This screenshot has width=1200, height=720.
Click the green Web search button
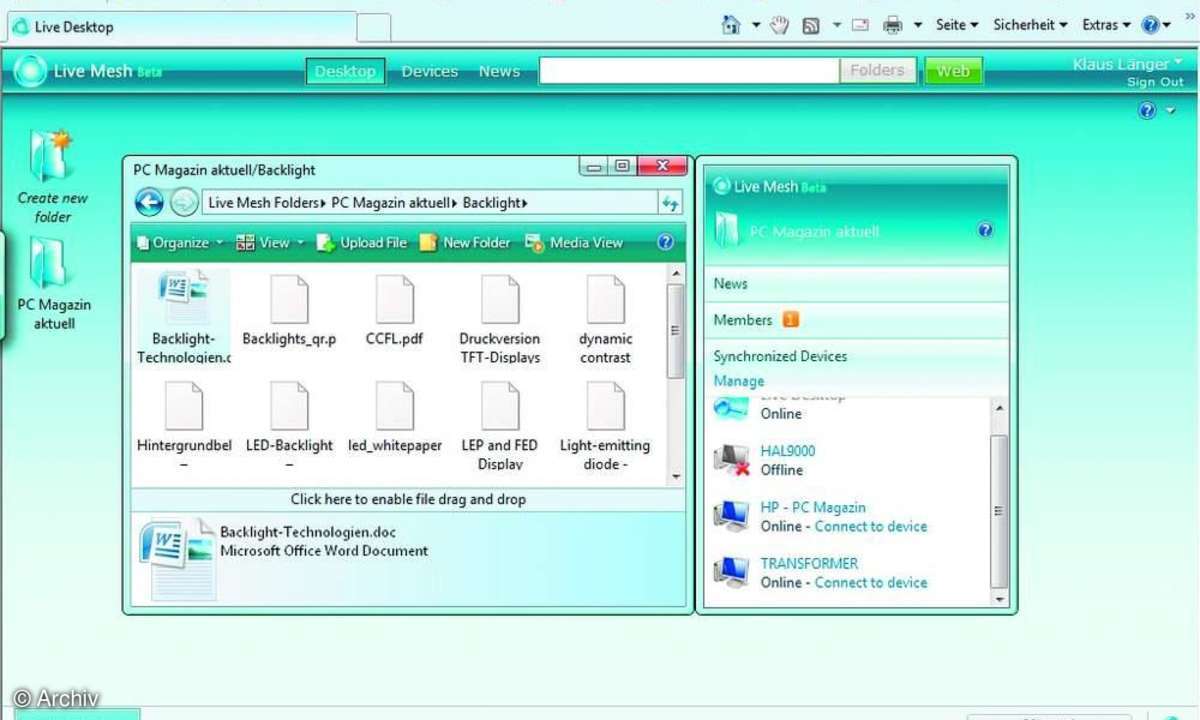pyautogui.click(x=953, y=71)
